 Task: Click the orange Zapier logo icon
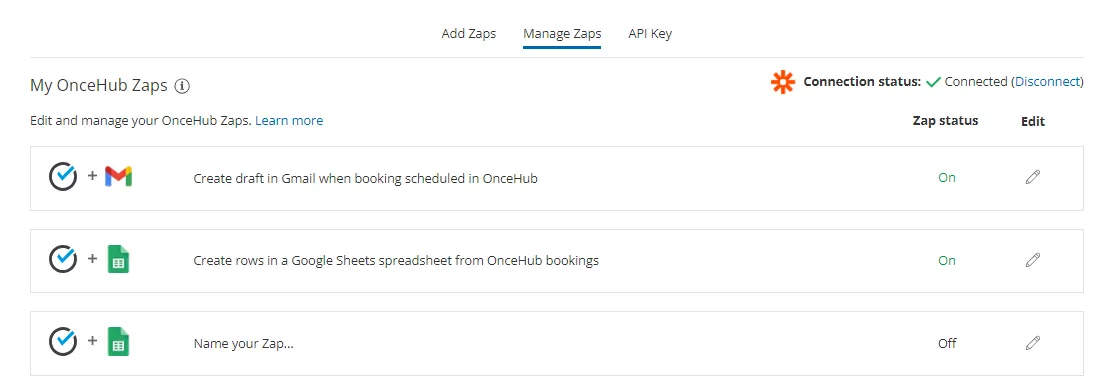(783, 82)
